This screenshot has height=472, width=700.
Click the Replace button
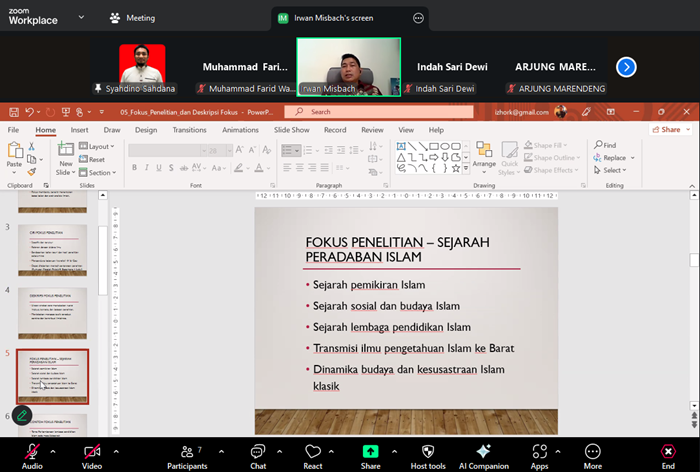614,158
